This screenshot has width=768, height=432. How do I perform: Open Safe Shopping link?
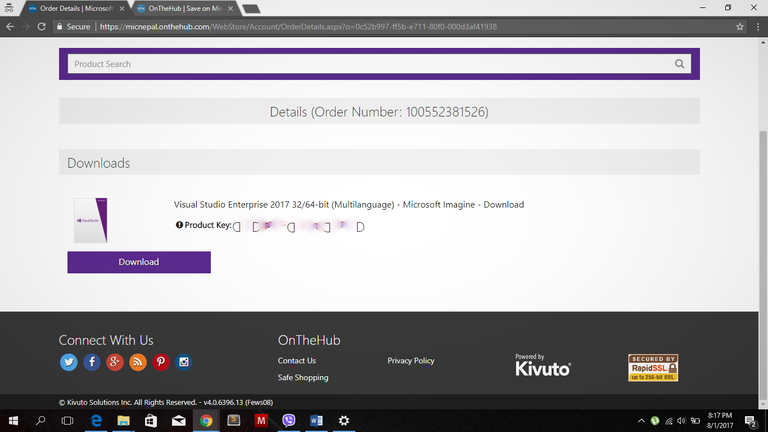(303, 378)
